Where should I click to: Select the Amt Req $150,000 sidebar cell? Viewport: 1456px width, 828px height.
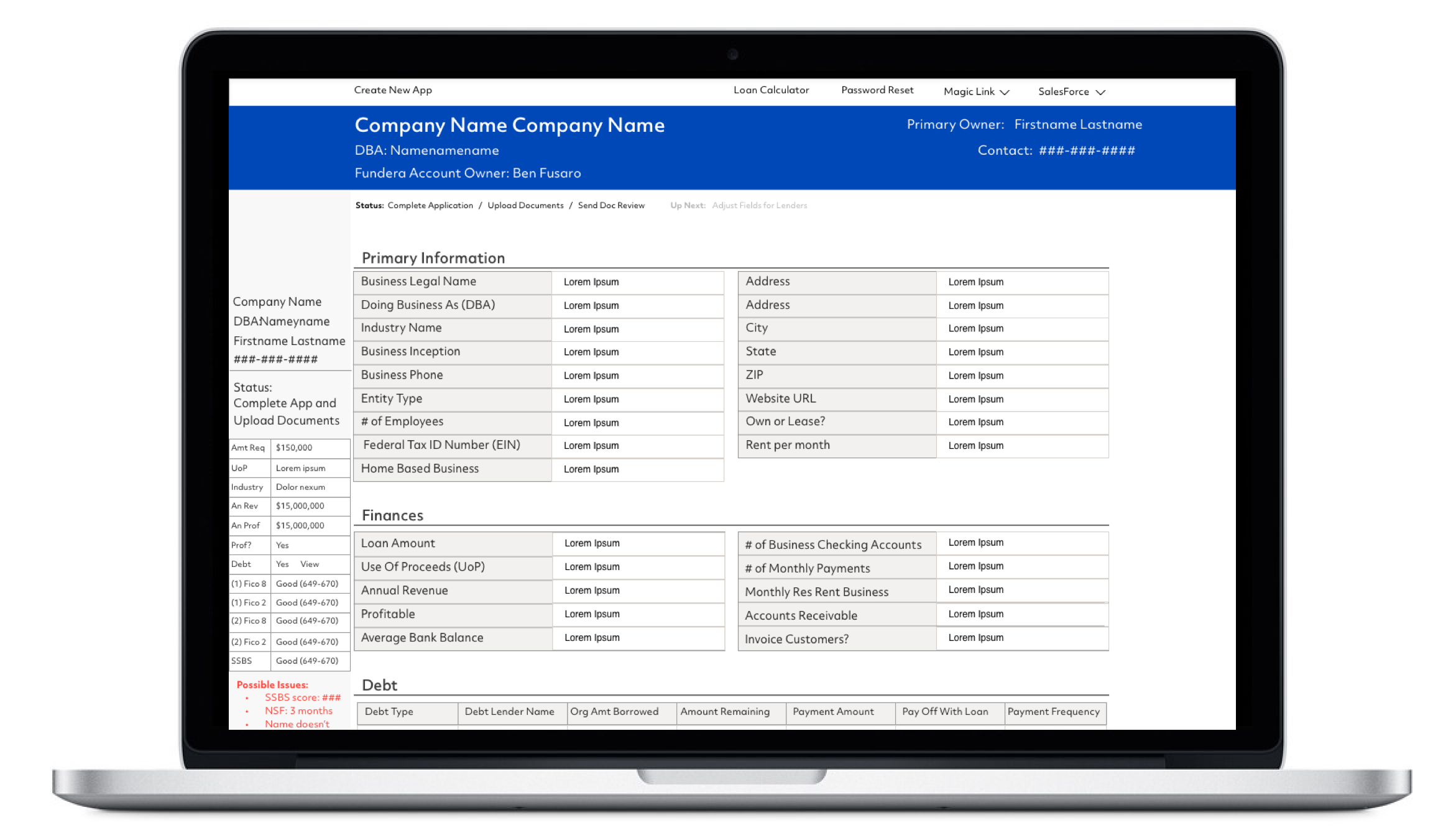click(x=294, y=448)
